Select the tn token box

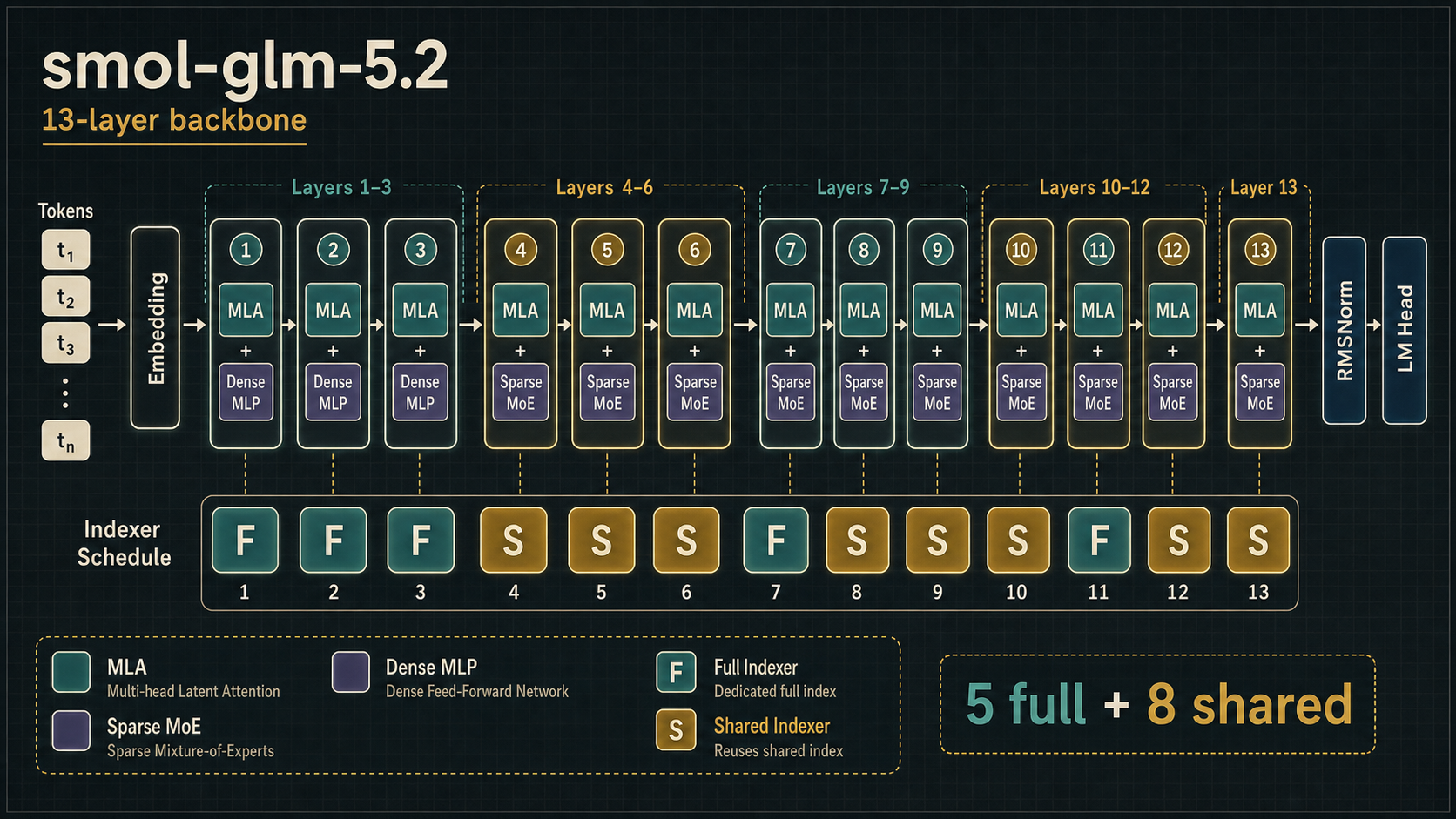pos(66,440)
